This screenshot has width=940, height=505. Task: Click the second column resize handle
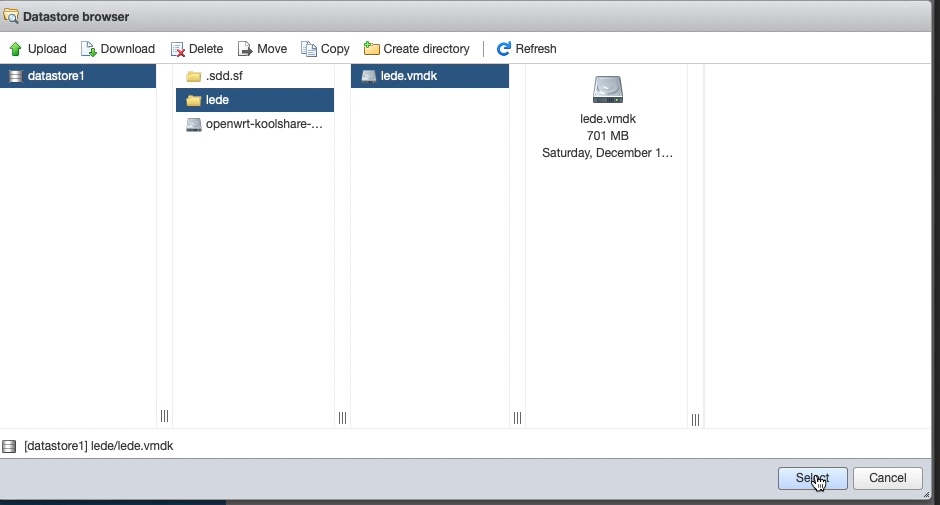pyautogui.click(x=342, y=418)
